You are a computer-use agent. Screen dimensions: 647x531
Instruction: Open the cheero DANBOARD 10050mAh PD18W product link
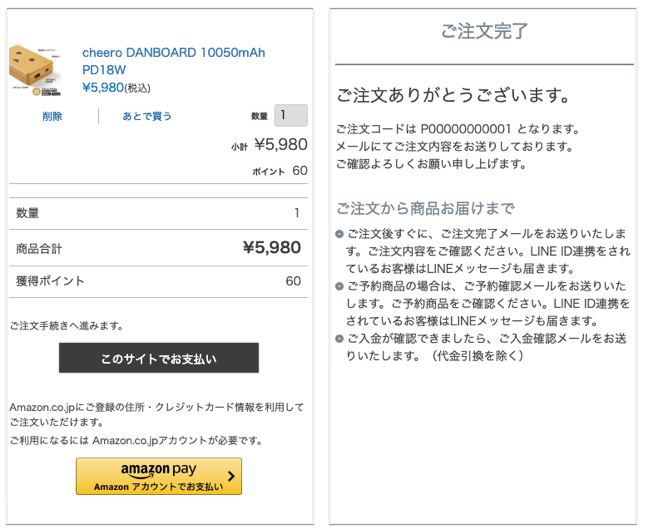[173, 61]
